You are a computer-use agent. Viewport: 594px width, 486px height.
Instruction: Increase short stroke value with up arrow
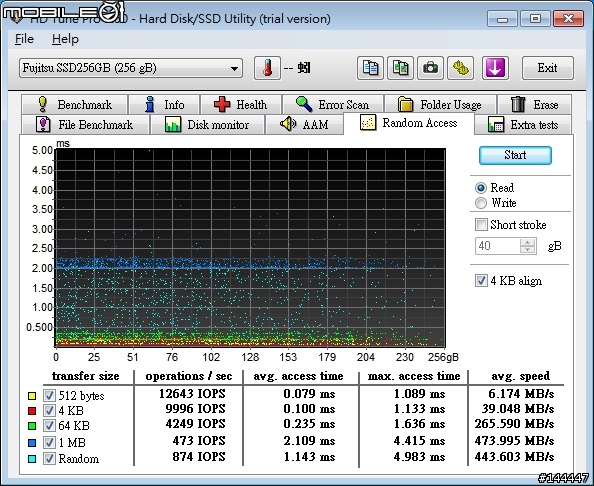(x=527, y=242)
